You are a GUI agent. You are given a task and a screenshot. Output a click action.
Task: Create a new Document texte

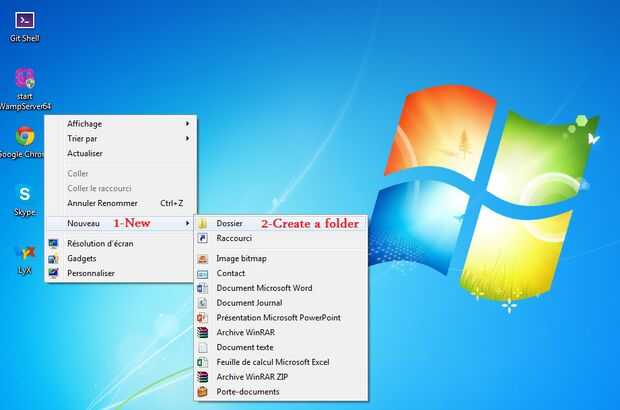click(281, 348)
